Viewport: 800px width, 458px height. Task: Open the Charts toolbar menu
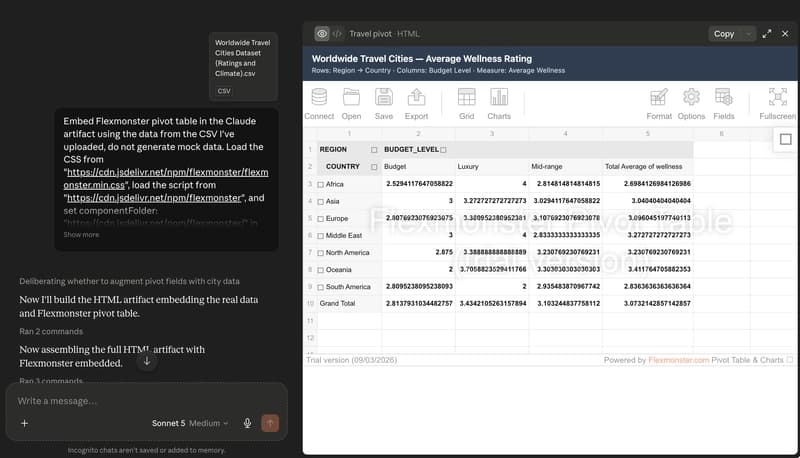[499, 104]
